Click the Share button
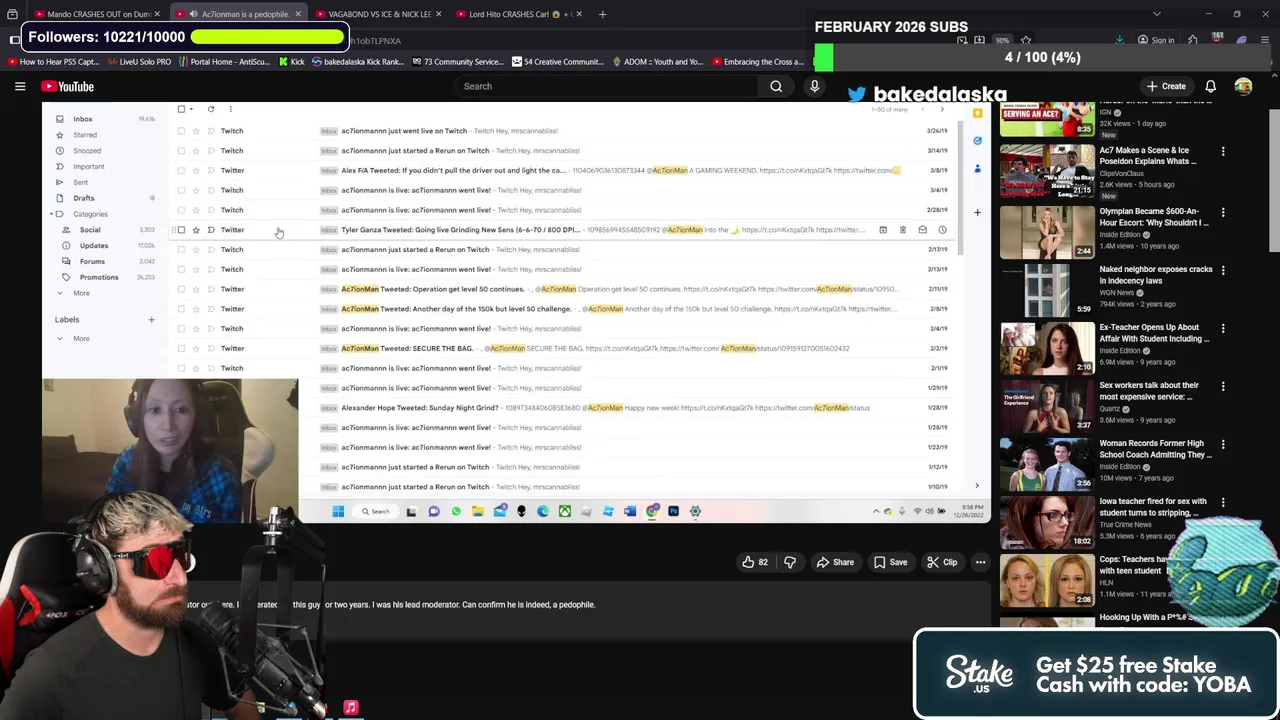The width and height of the screenshot is (1280, 720). click(x=835, y=562)
